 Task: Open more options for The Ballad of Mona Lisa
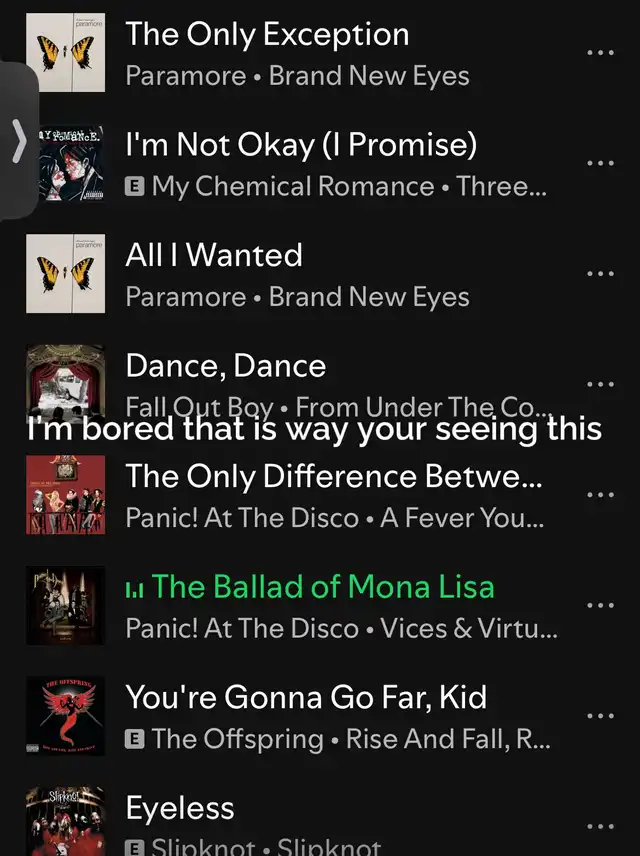click(600, 605)
